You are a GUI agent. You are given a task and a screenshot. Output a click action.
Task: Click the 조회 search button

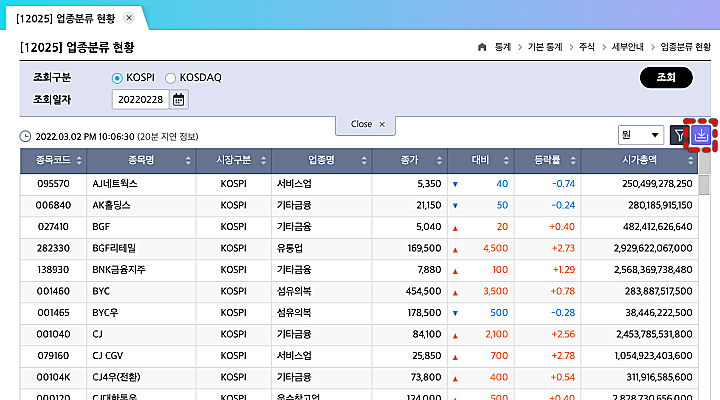666,78
